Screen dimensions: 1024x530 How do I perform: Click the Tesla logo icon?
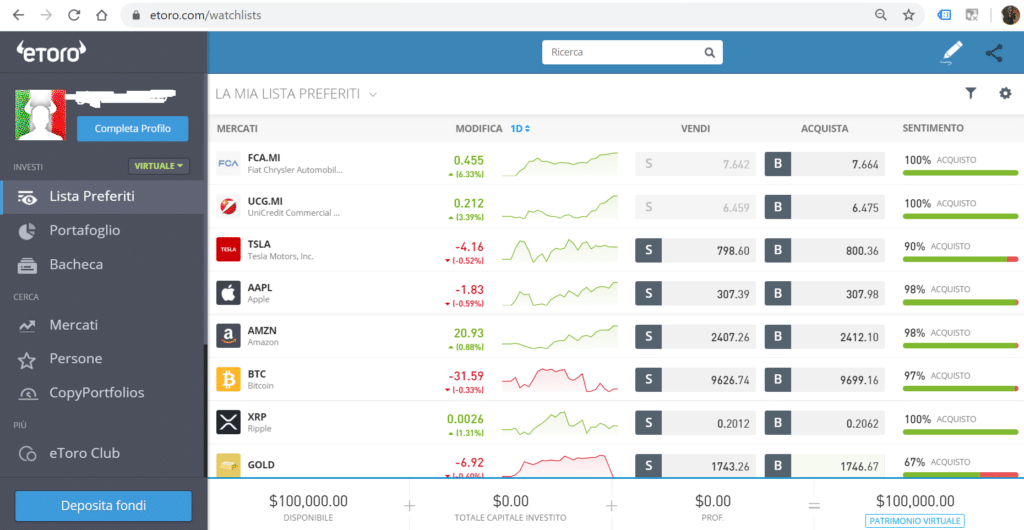click(229, 249)
